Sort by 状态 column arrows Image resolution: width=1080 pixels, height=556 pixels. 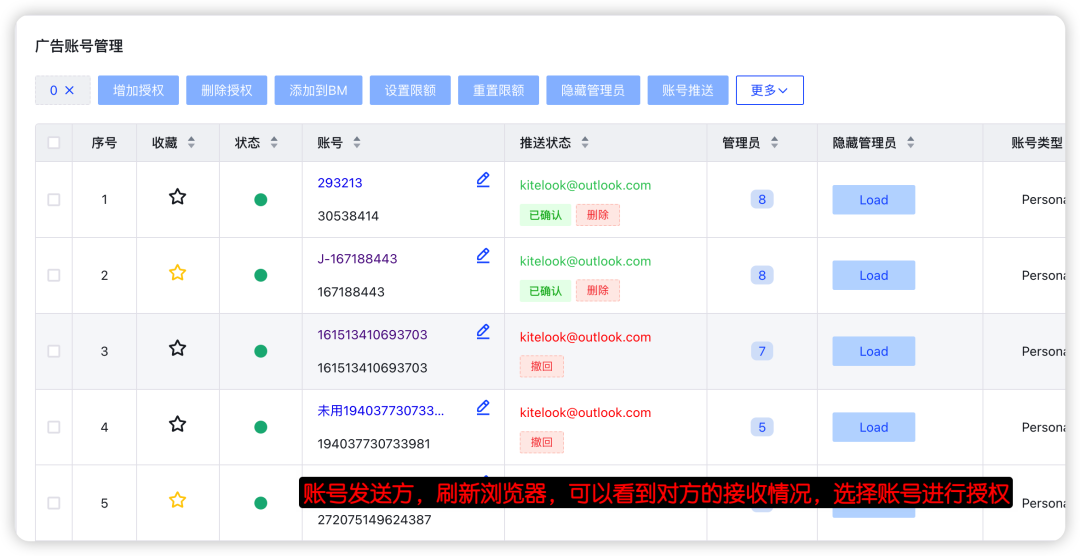(x=274, y=143)
